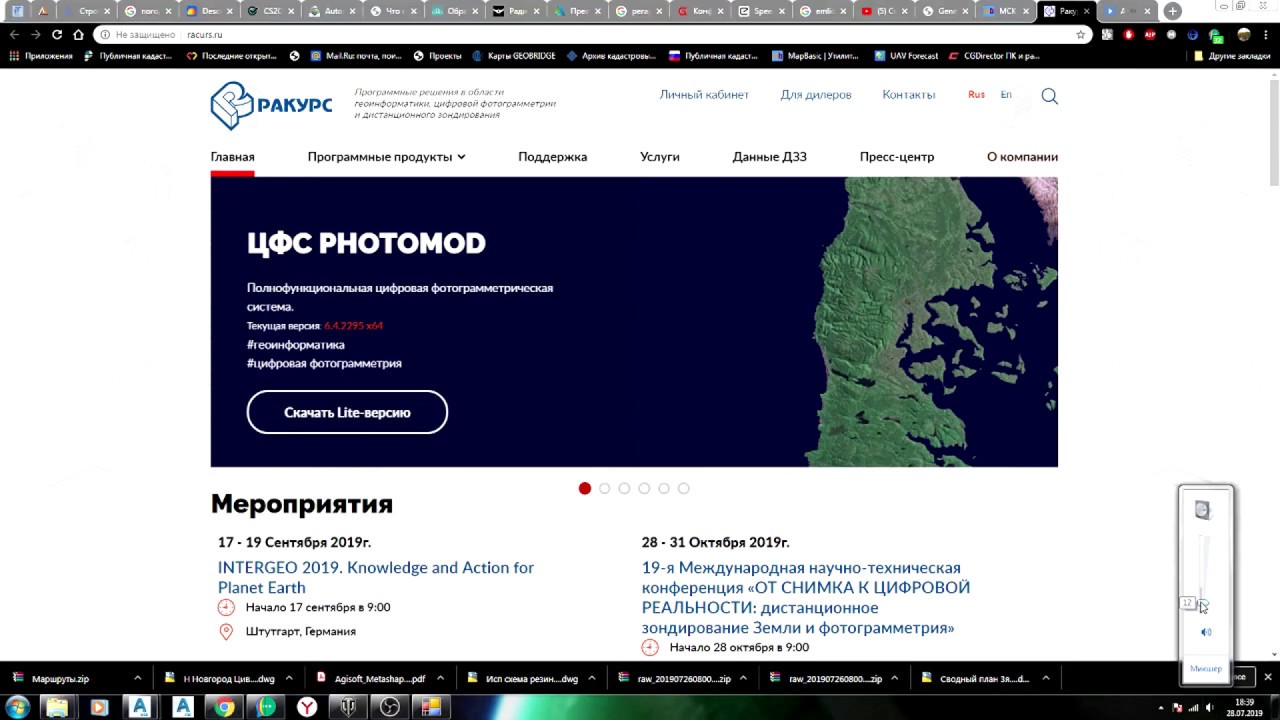Open Yandex browser taskbar icon

[x=307, y=707]
